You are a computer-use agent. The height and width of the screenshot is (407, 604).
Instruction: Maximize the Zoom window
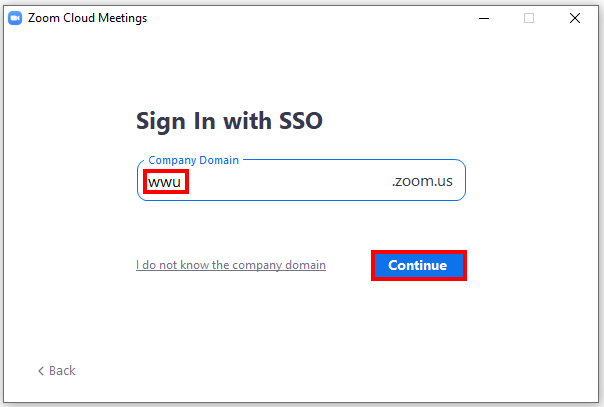[529, 18]
